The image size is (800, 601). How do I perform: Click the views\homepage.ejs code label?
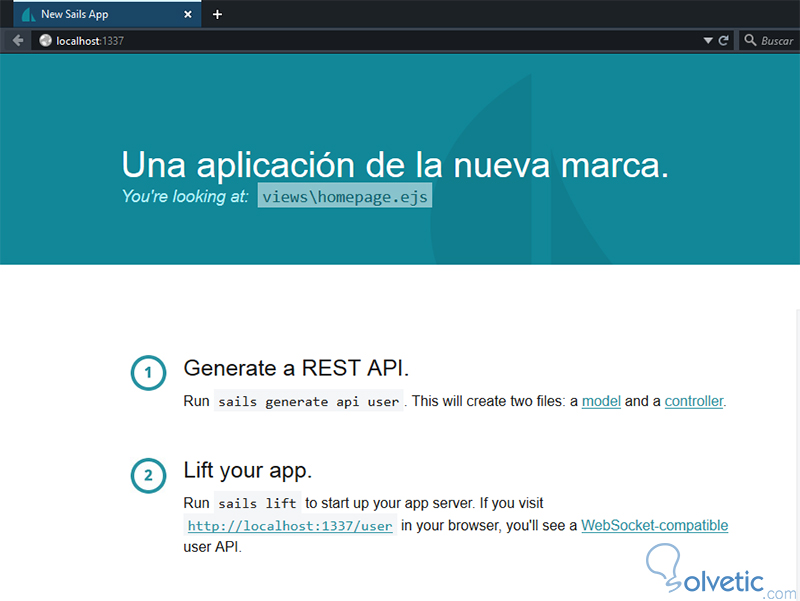click(345, 196)
